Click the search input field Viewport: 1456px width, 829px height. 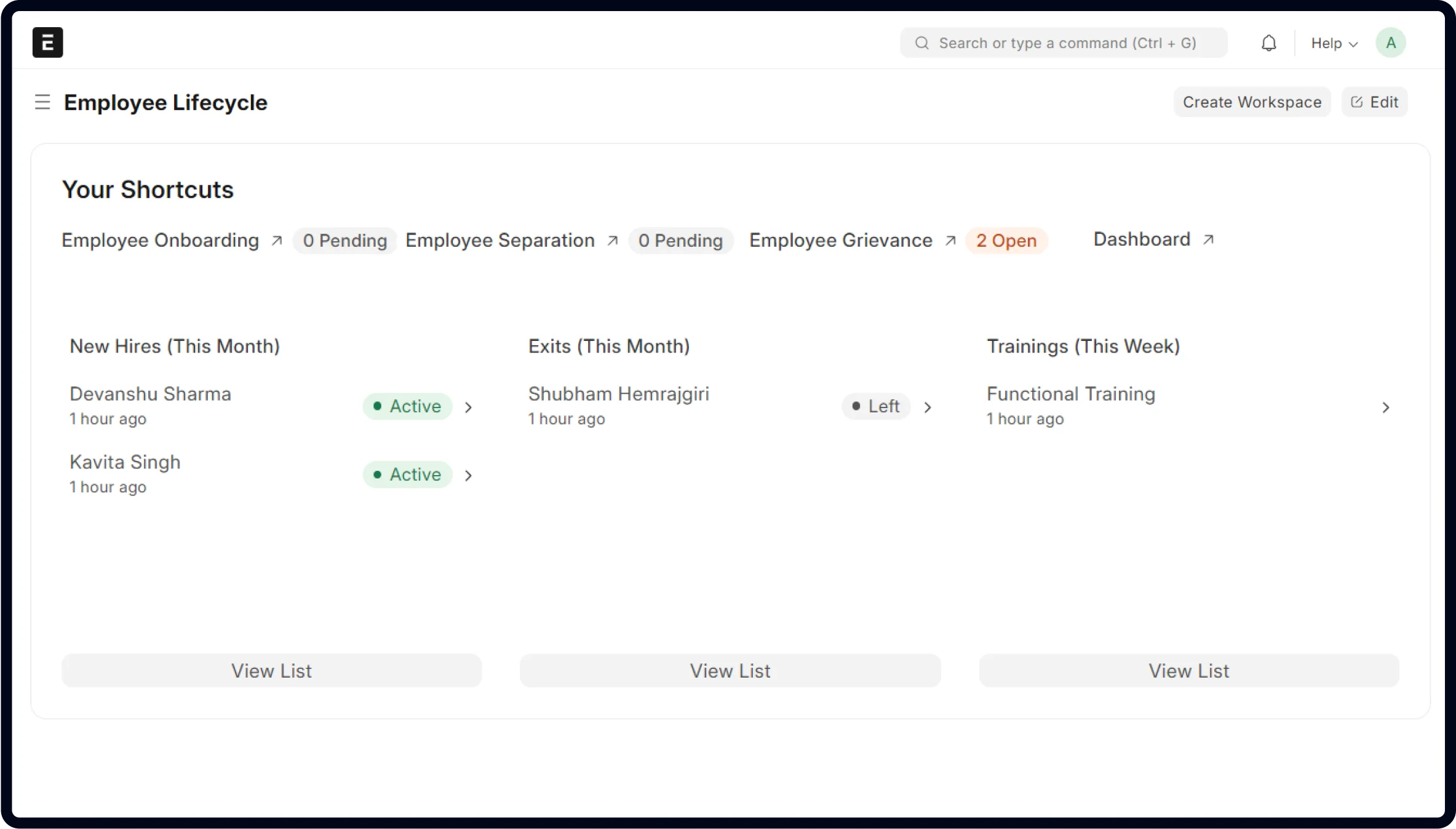click(x=1065, y=43)
